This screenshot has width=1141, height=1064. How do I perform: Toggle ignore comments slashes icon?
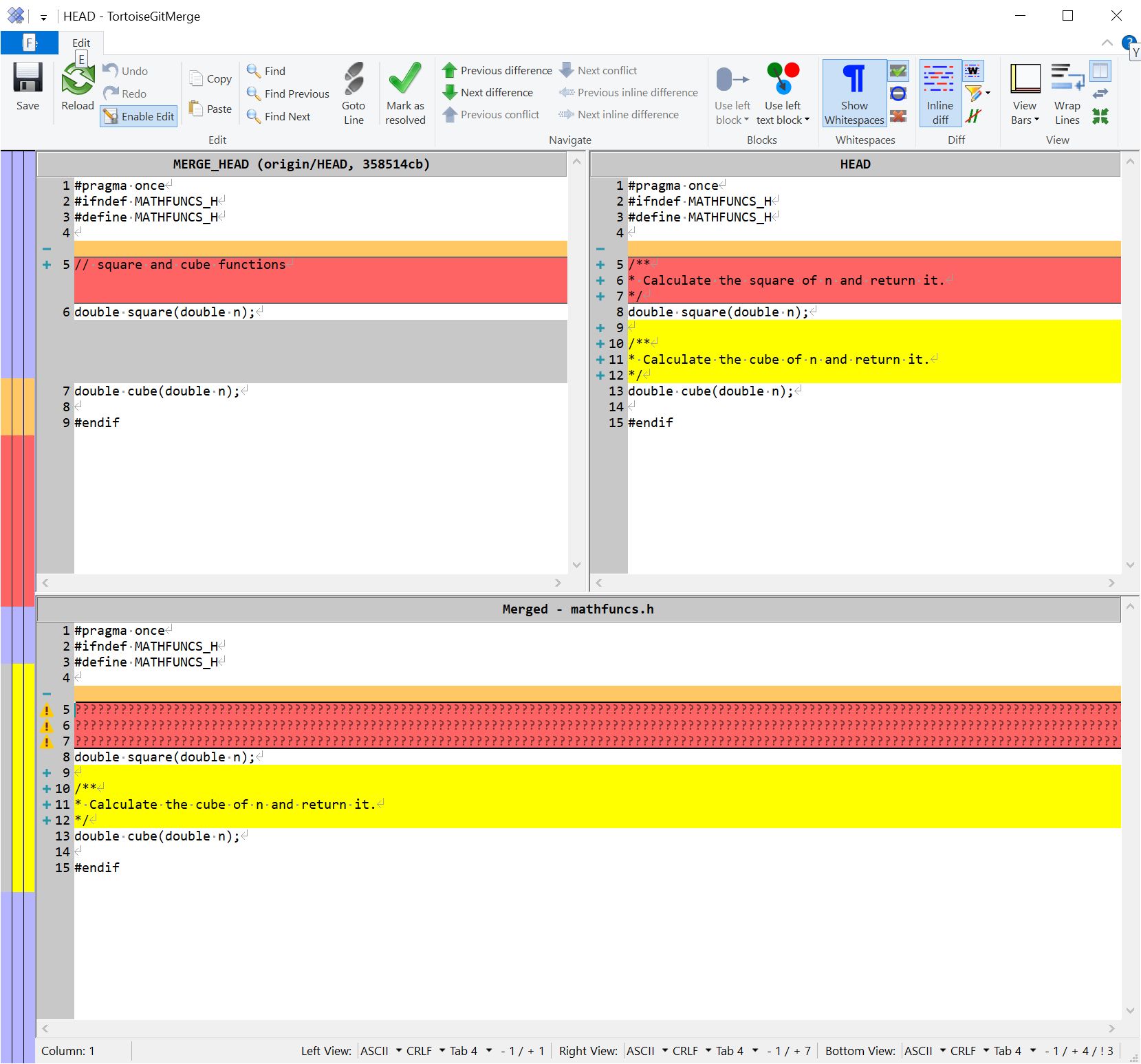pyautogui.click(x=972, y=116)
